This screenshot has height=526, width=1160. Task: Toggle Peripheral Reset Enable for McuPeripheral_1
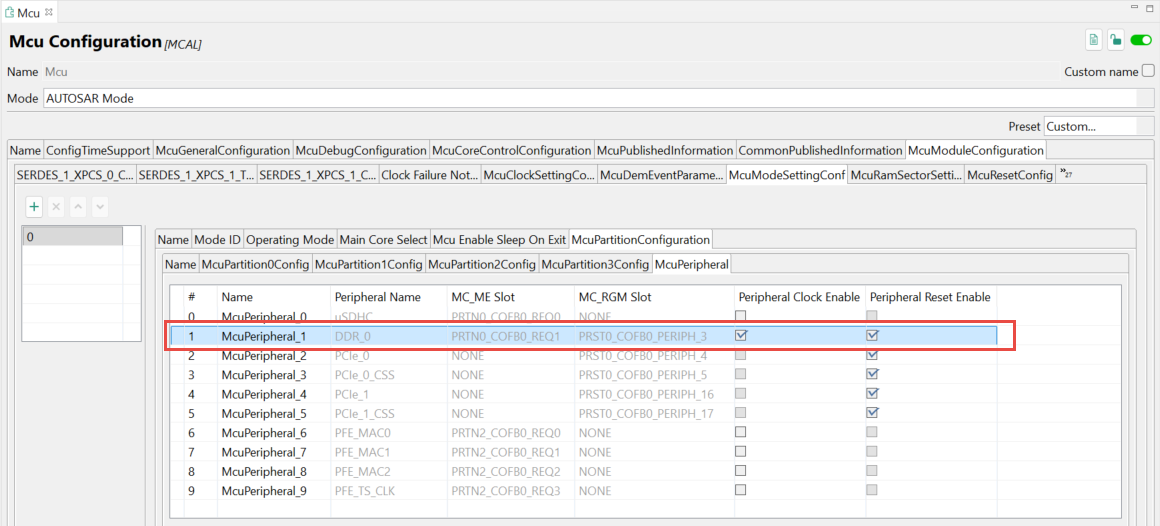click(872, 336)
